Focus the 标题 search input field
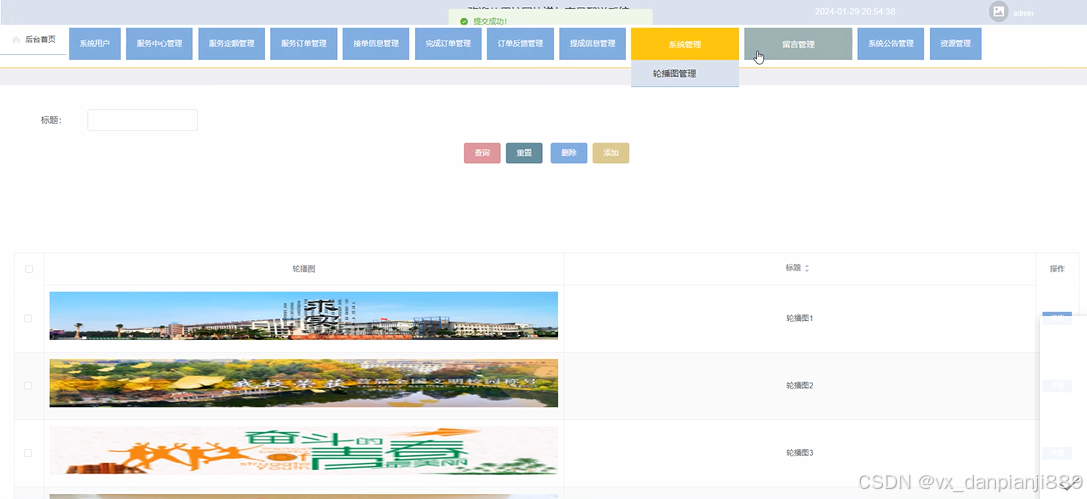This screenshot has height=499, width=1087. click(x=142, y=120)
